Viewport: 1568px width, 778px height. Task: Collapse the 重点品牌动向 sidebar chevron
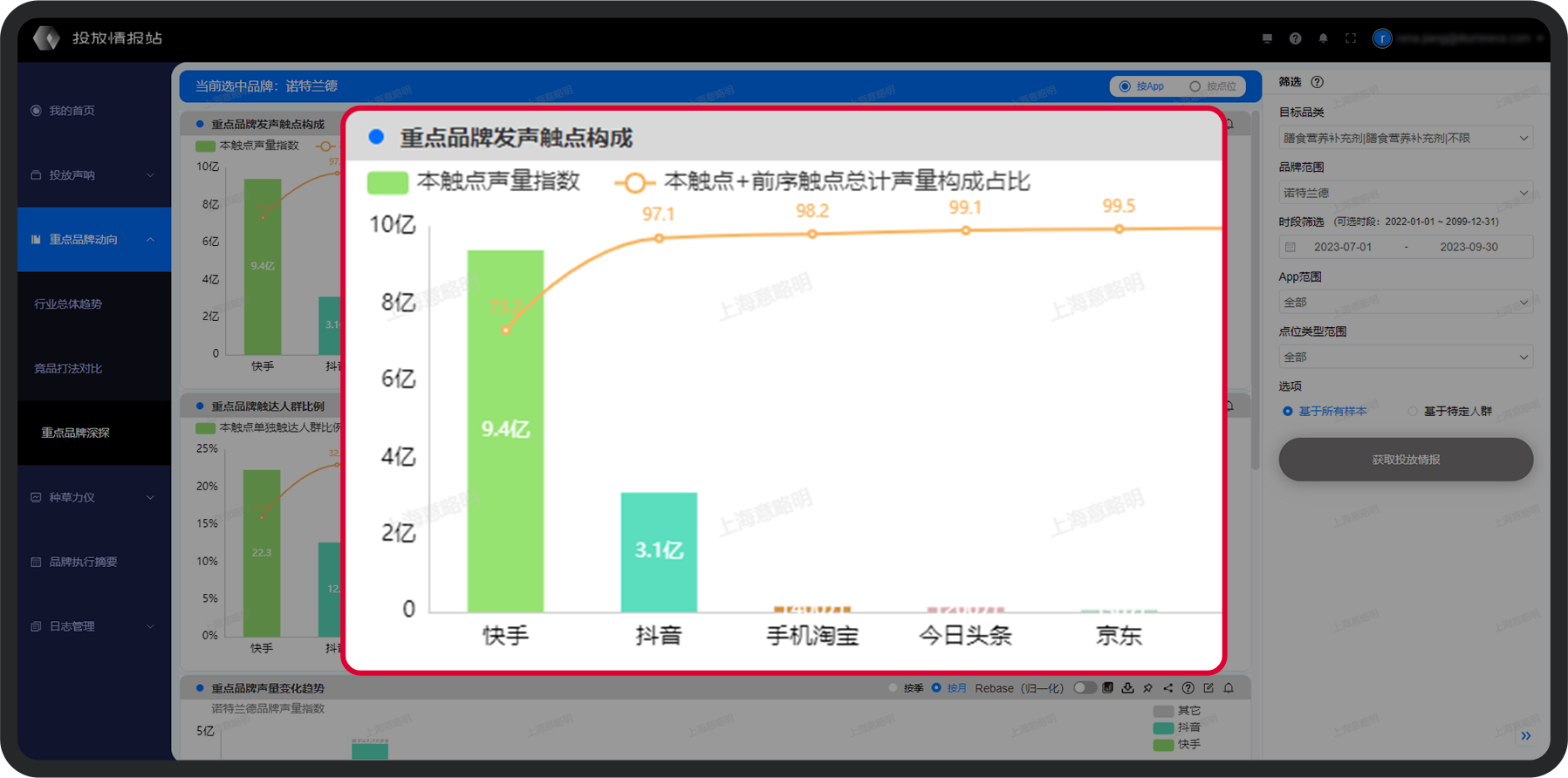pyautogui.click(x=150, y=239)
